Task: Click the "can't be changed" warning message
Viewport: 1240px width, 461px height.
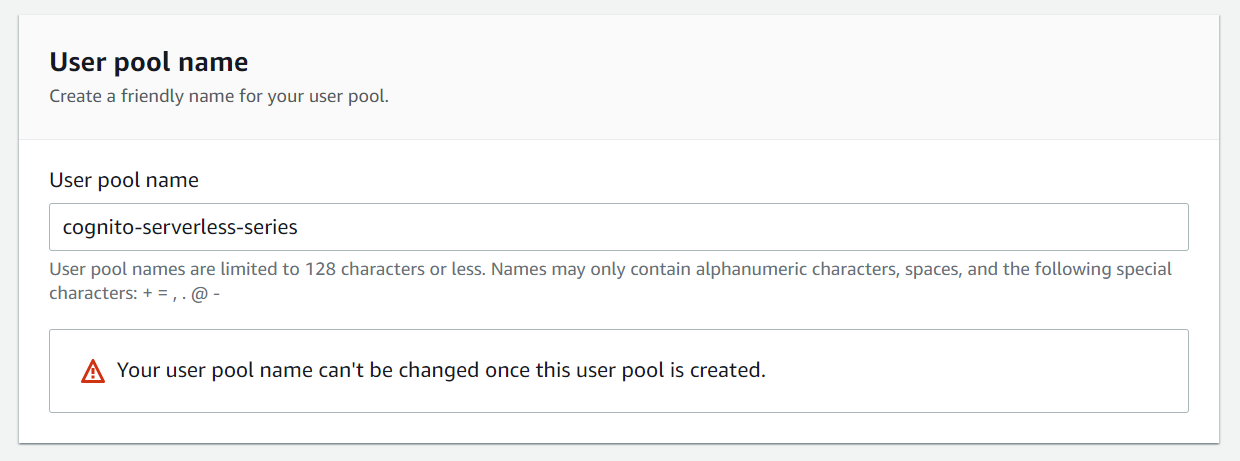Action: (x=441, y=370)
